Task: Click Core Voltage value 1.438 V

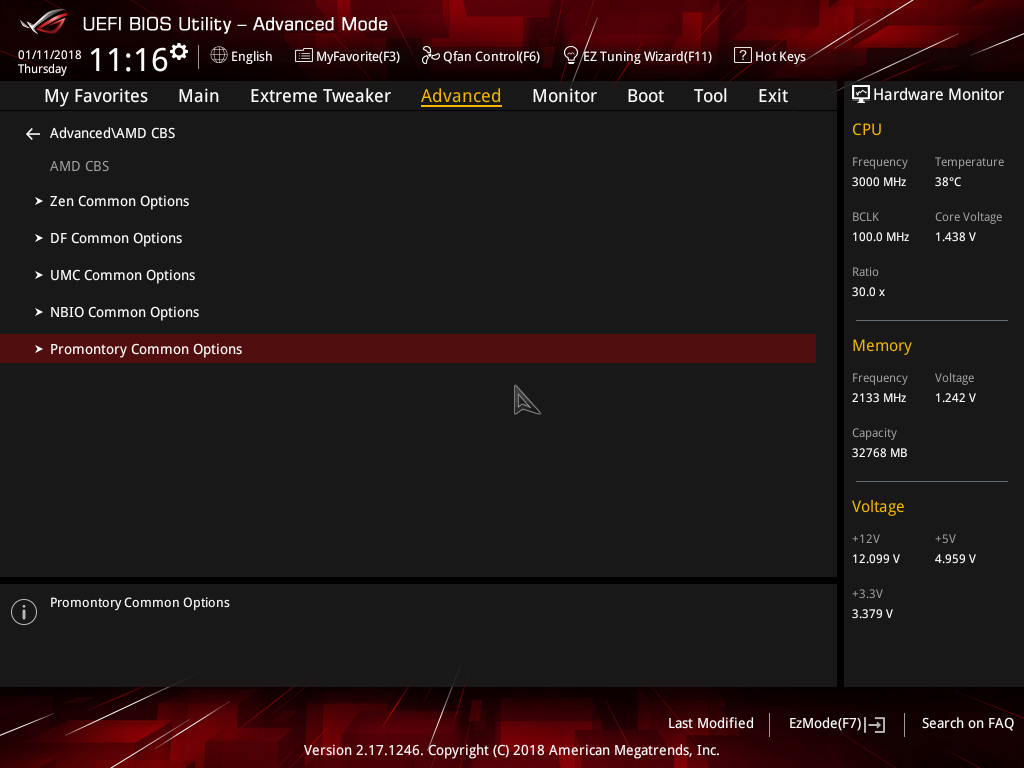Action: click(955, 237)
